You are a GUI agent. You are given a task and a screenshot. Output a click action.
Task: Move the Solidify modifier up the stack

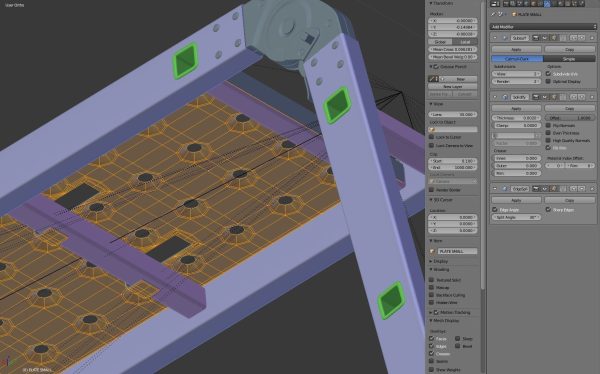click(x=573, y=97)
